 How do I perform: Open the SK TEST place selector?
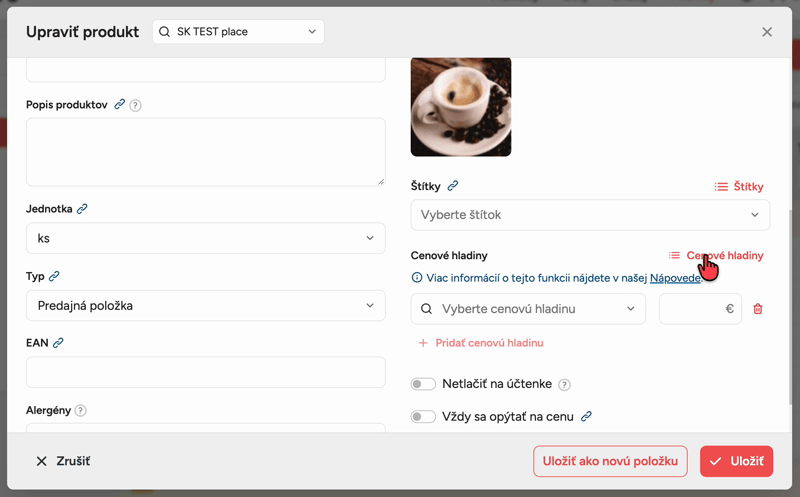238,32
